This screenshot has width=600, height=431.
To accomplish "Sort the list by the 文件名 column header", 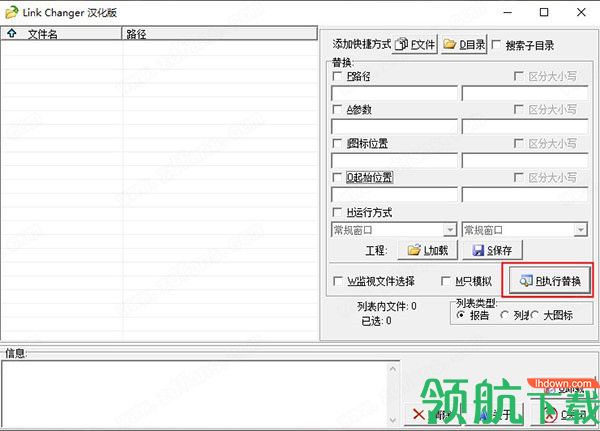I will (61, 34).
